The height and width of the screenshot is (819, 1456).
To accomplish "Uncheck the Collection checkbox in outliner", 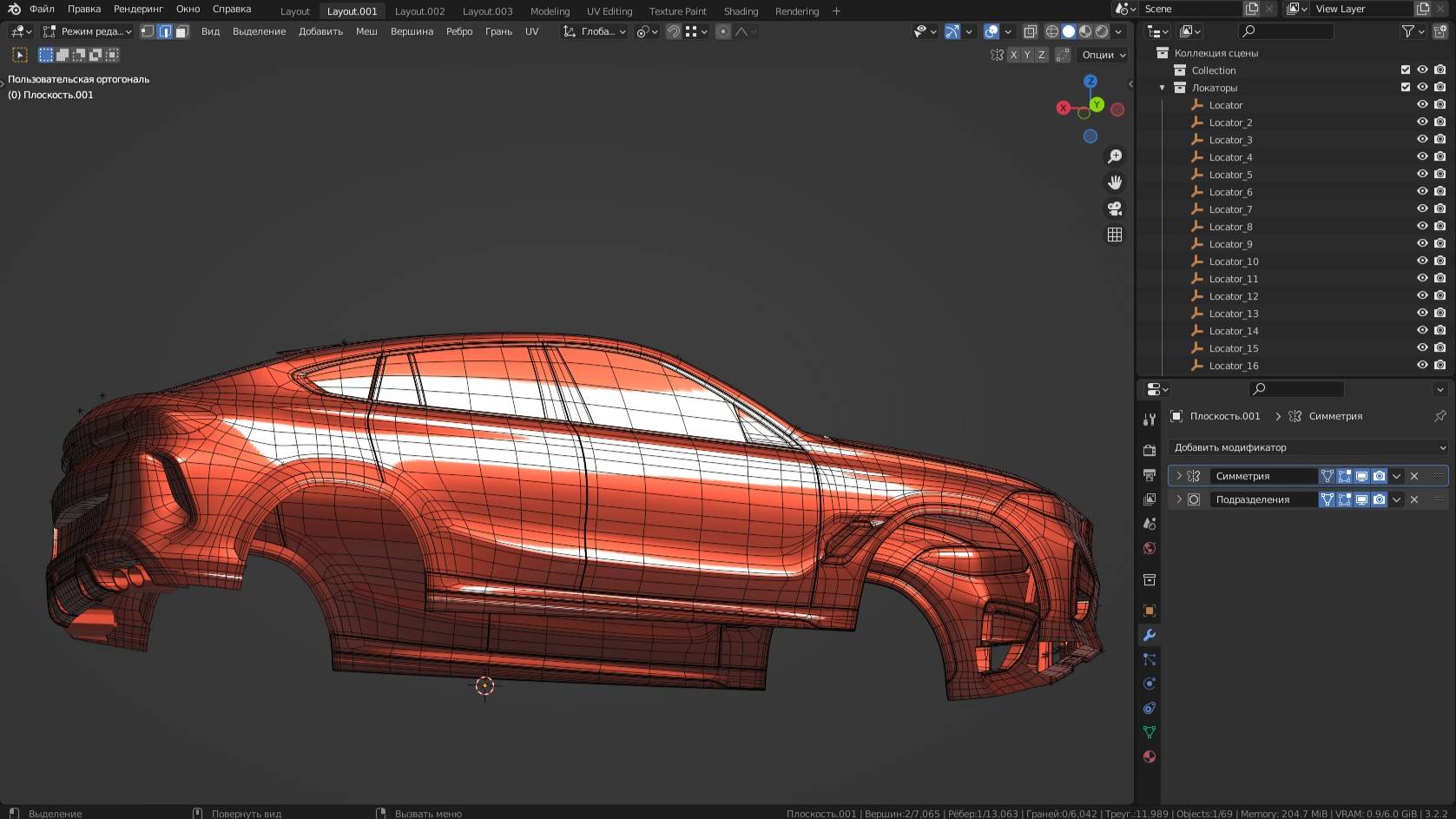I will coord(1406,69).
